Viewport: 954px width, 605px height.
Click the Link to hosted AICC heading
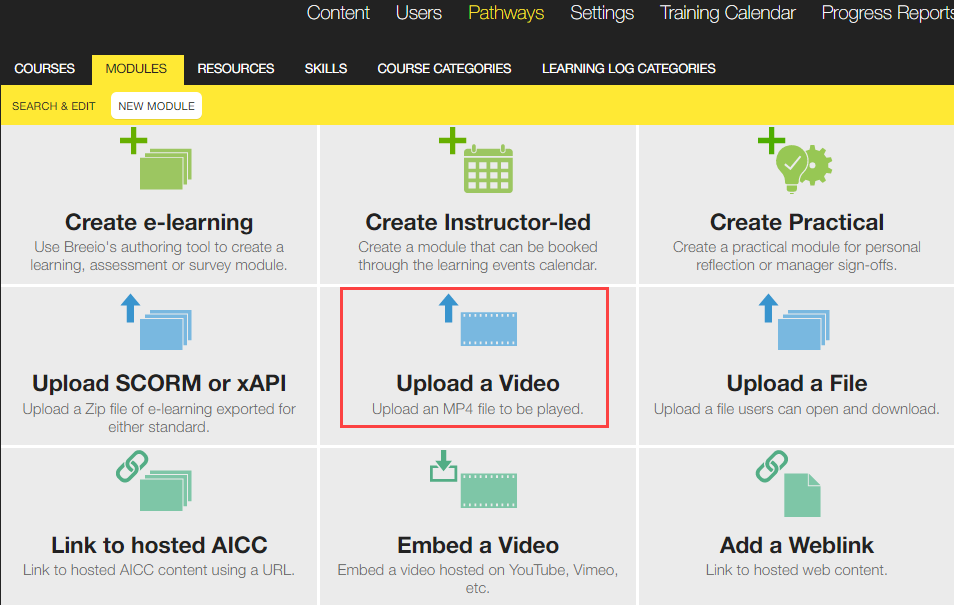click(159, 545)
